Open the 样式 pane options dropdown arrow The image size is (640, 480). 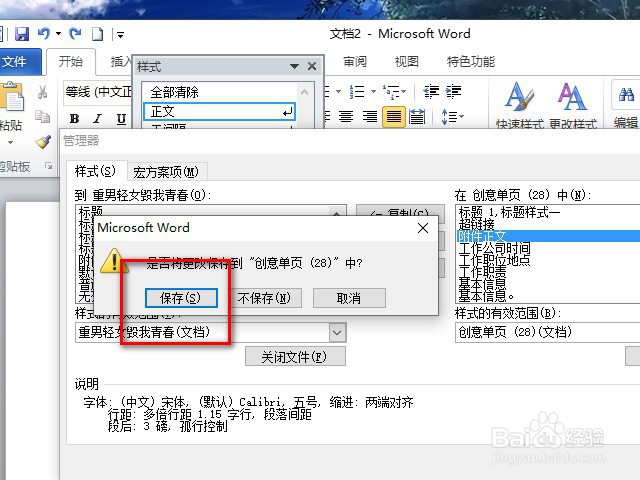294,66
